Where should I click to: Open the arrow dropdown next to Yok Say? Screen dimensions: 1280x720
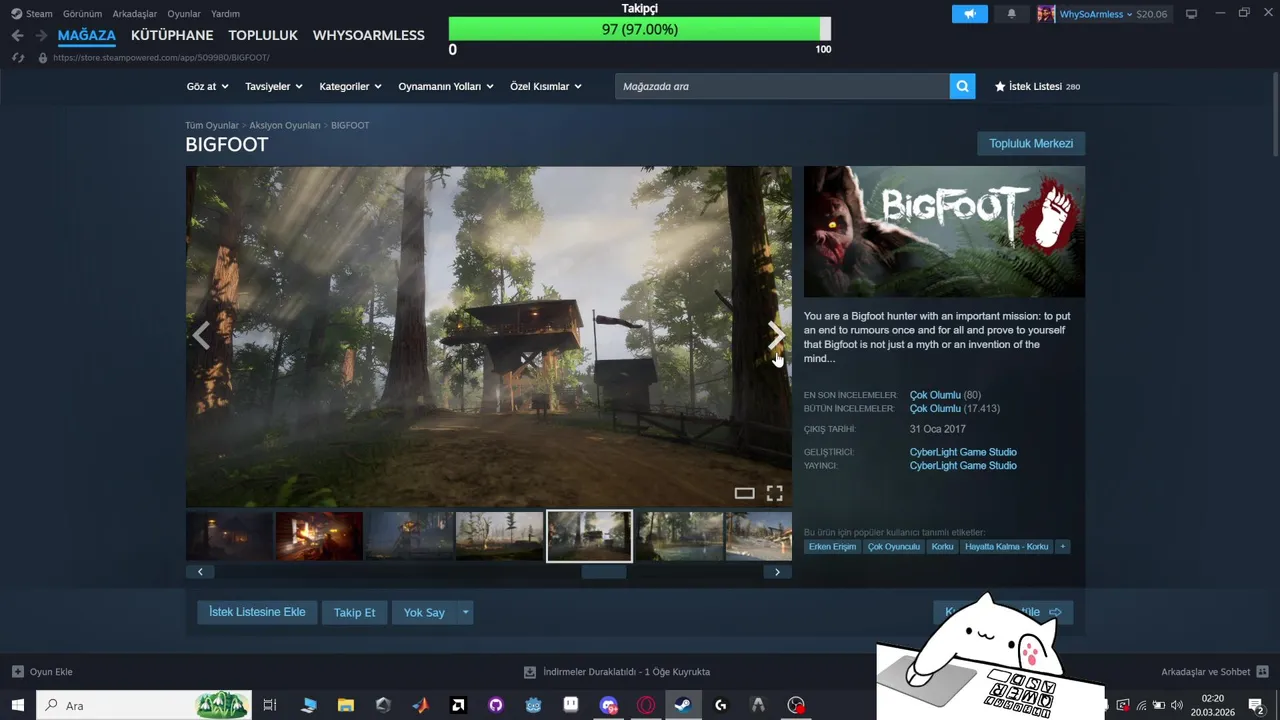tap(465, 612)
